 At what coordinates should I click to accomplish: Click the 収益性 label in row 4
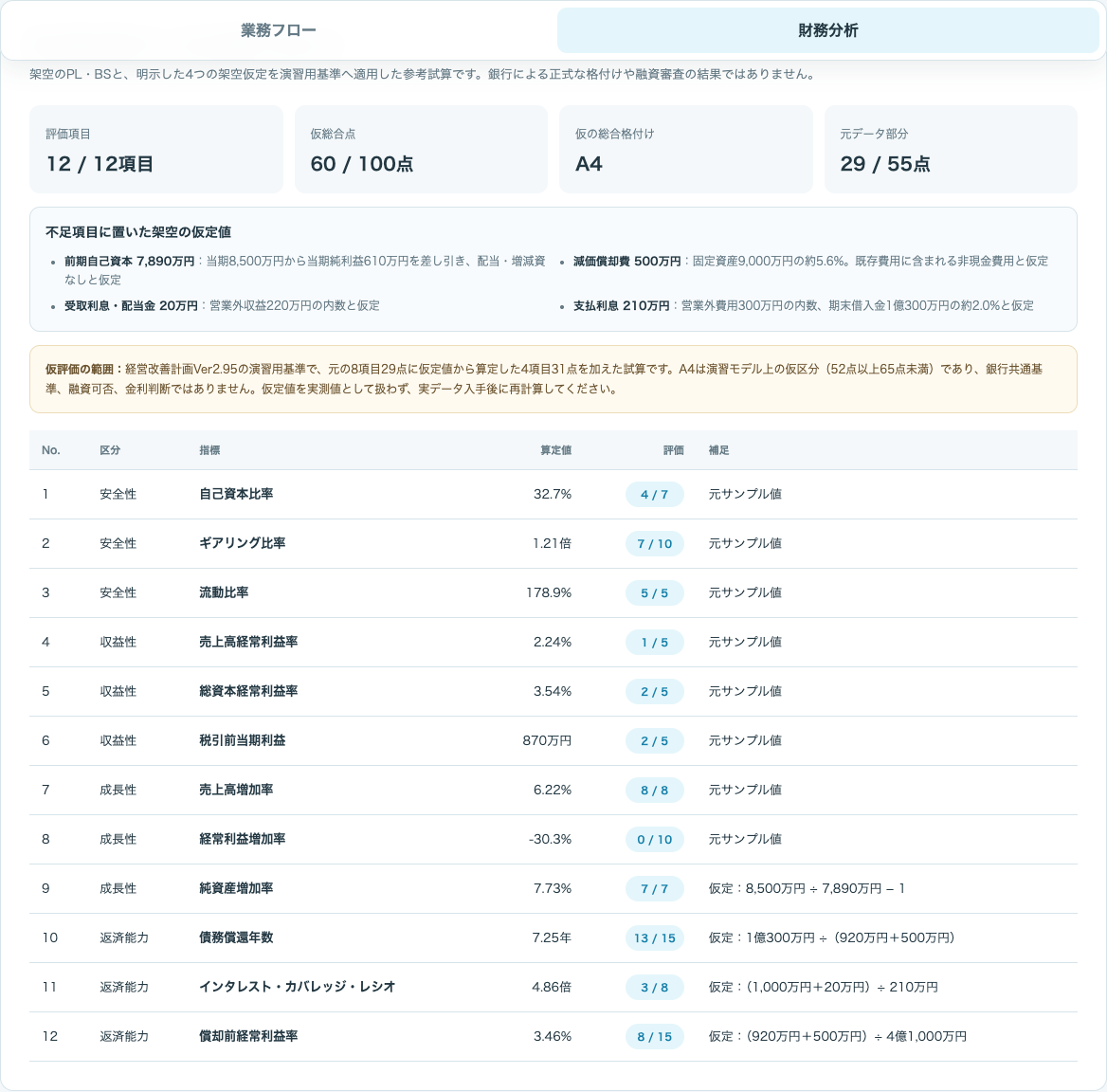[118, 642]
